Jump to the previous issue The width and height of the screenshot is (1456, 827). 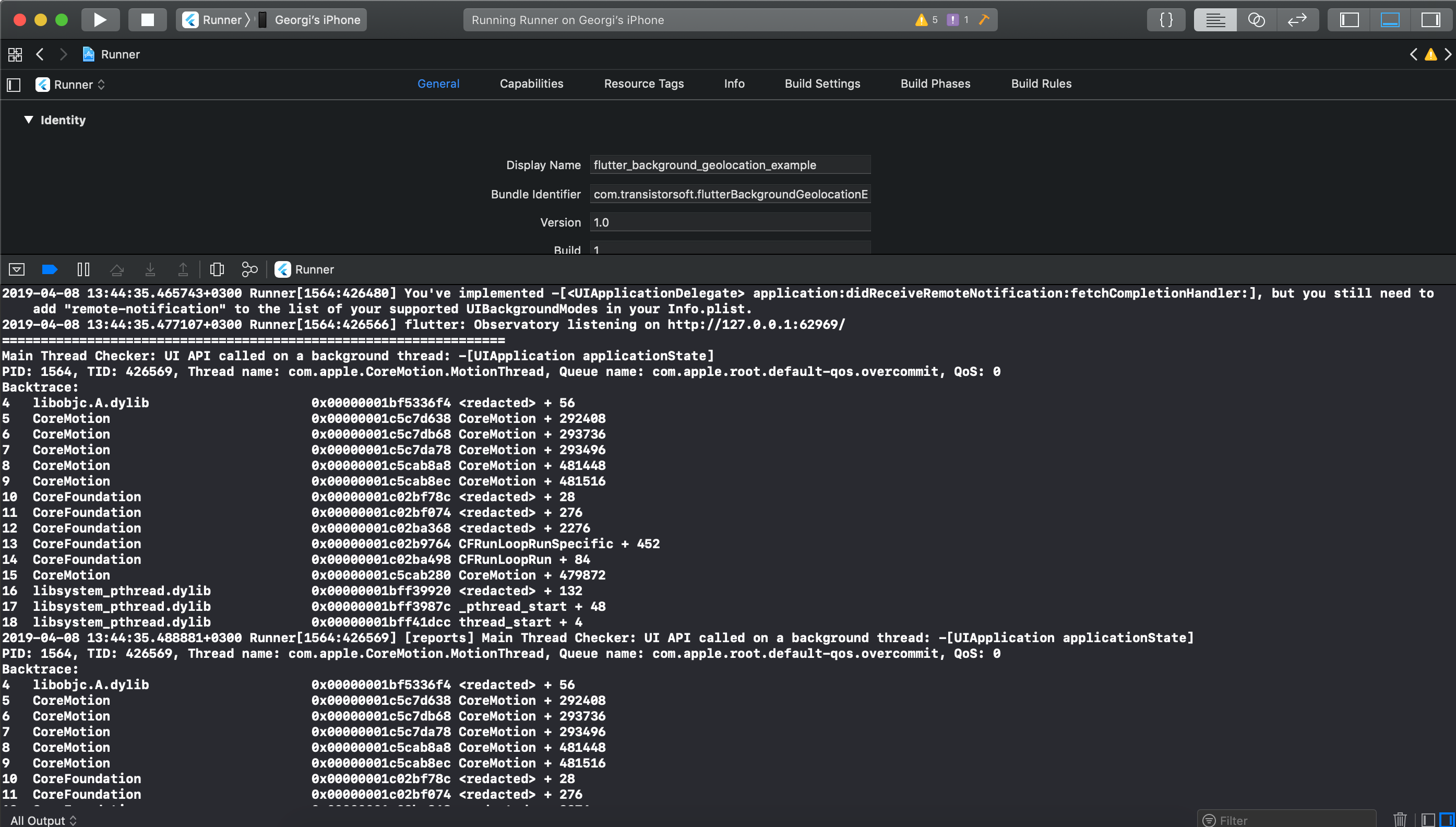[x=1413, y=54]
